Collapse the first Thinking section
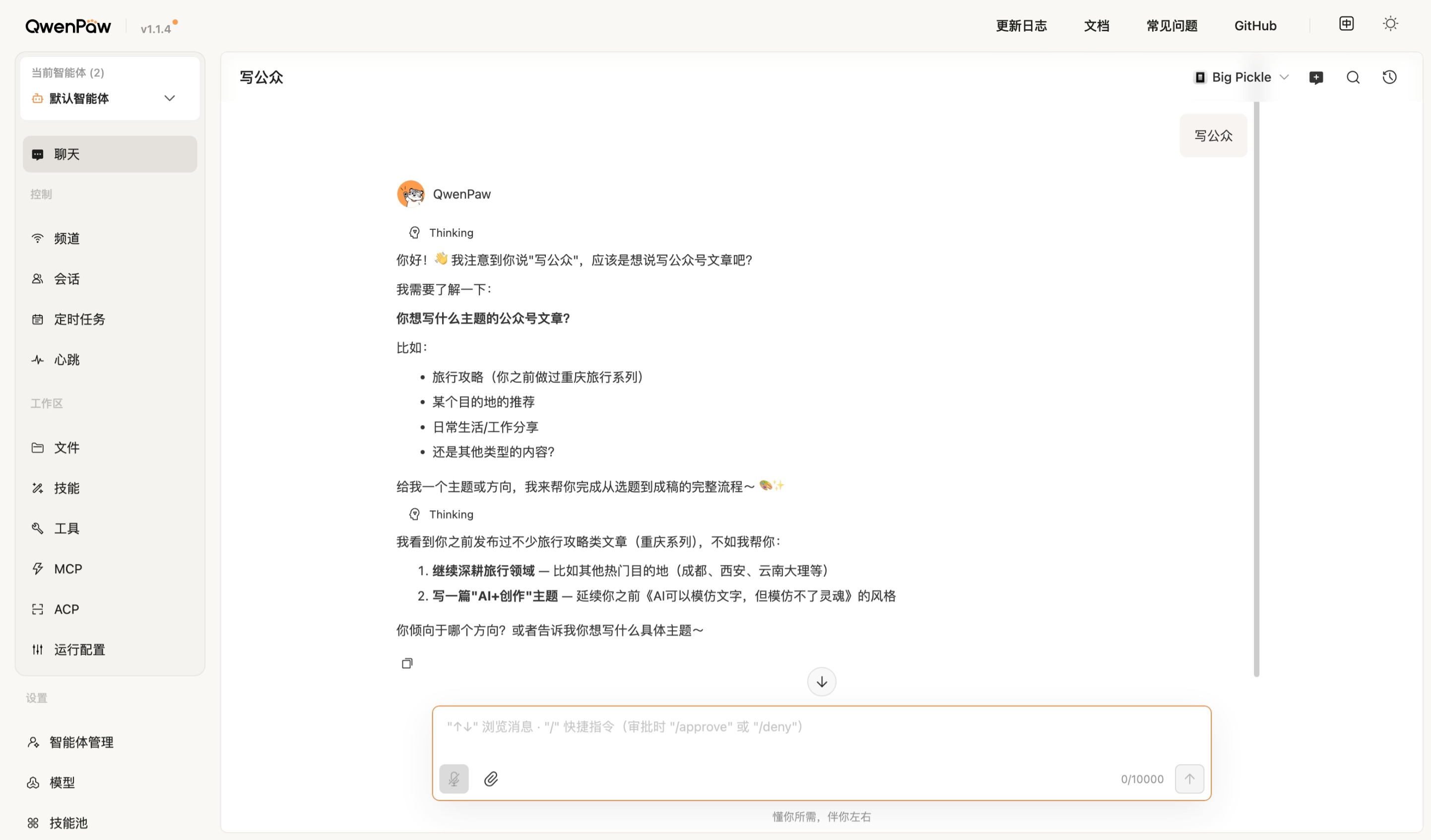This screenshot has width=1431, height=840. click(441, 232)
